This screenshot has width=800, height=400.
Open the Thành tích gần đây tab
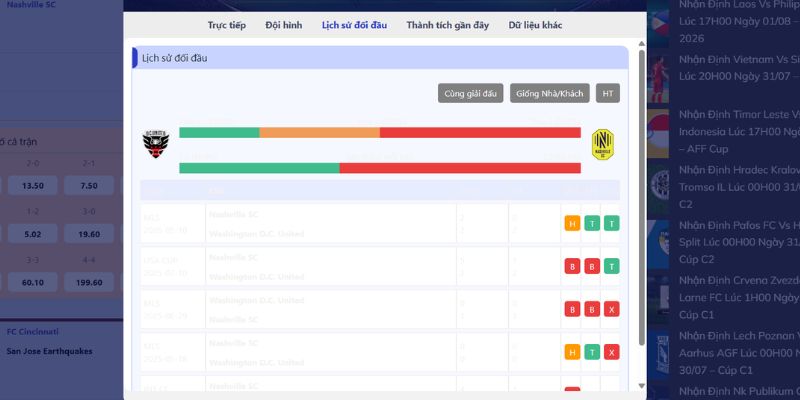[x=447, y=25]
